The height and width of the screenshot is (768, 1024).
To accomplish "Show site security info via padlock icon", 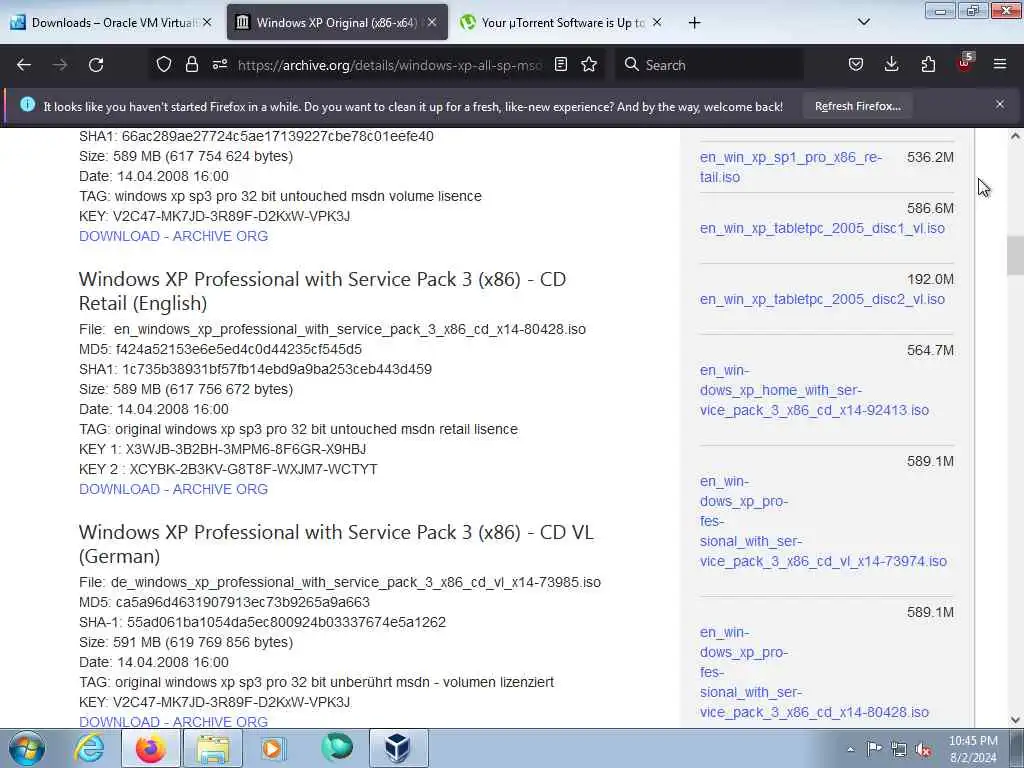I will point(191,65).
